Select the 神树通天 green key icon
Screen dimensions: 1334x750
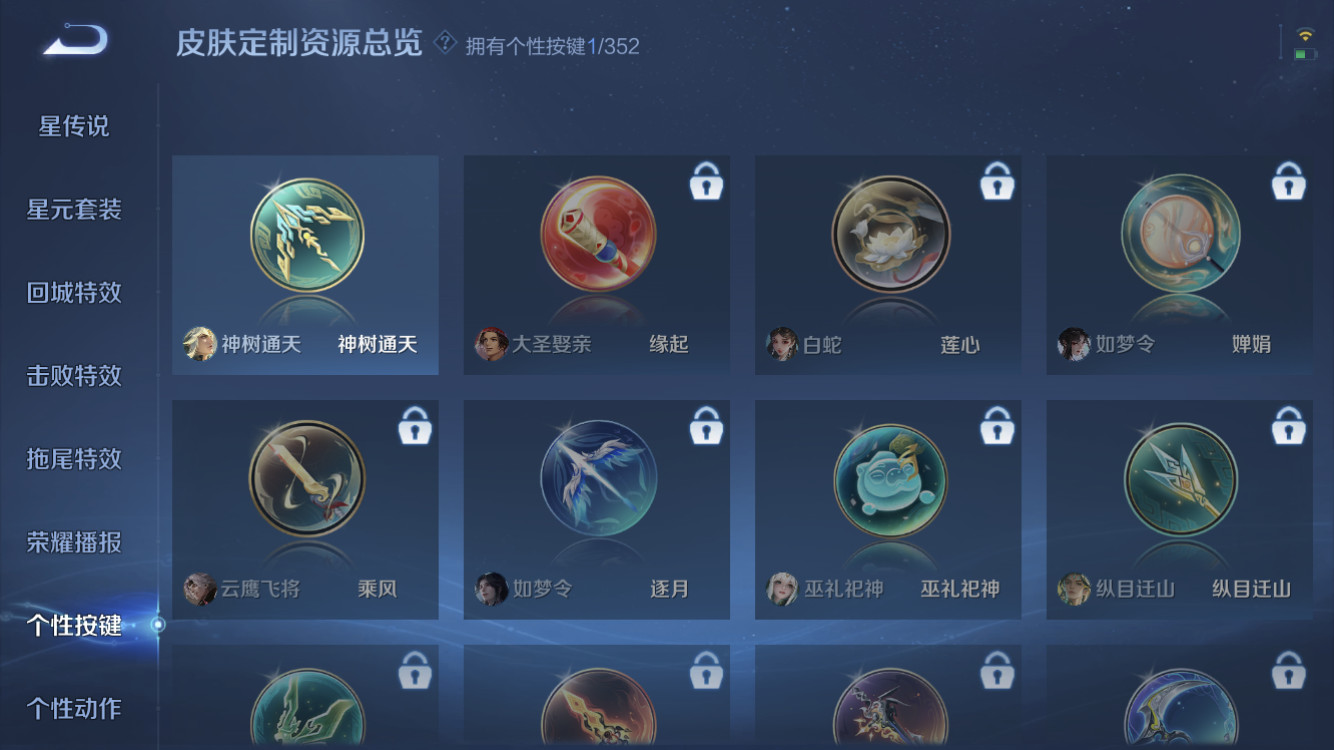(x=306, y=235)
